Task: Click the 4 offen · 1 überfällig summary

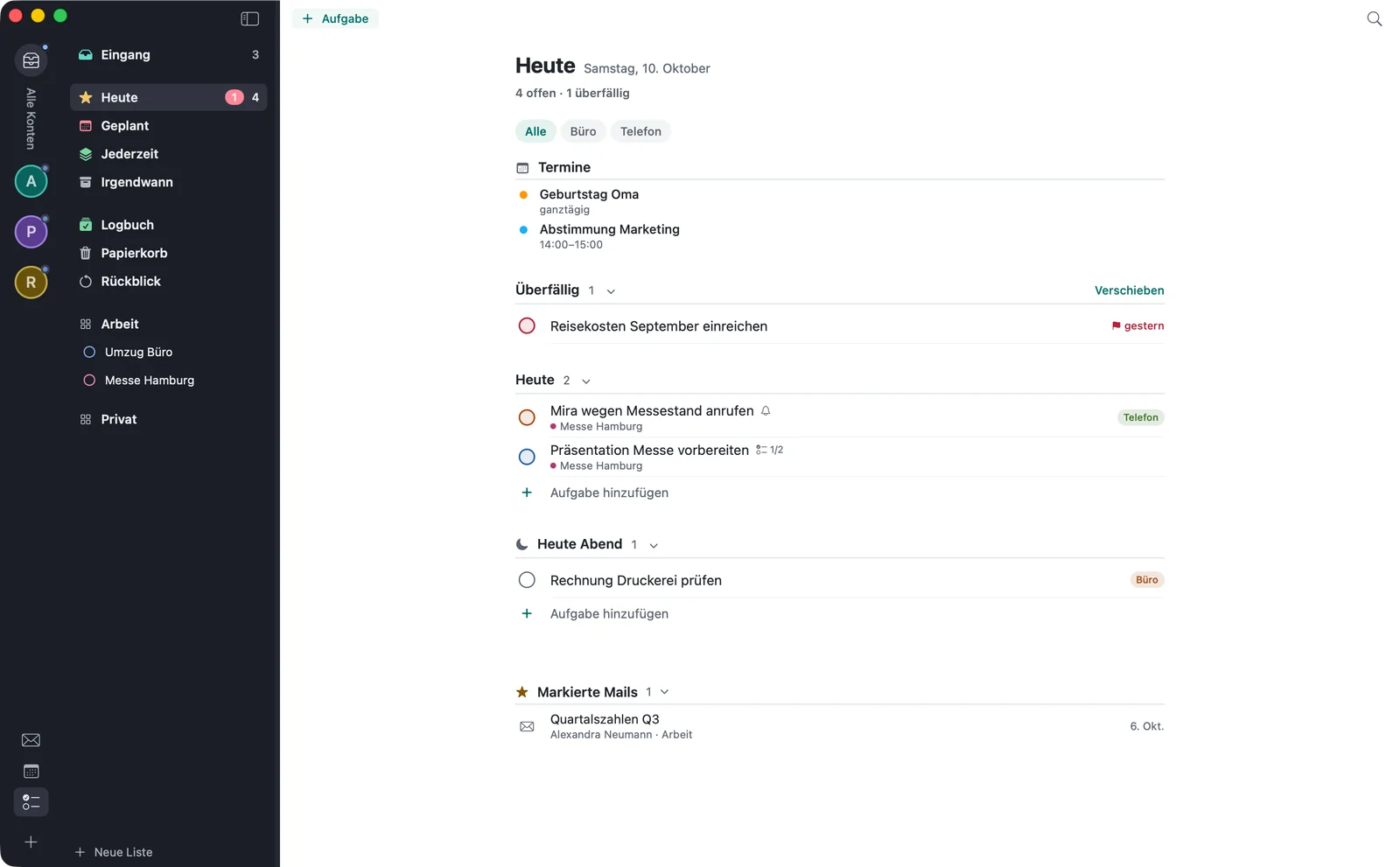Action: coord(572,93)
